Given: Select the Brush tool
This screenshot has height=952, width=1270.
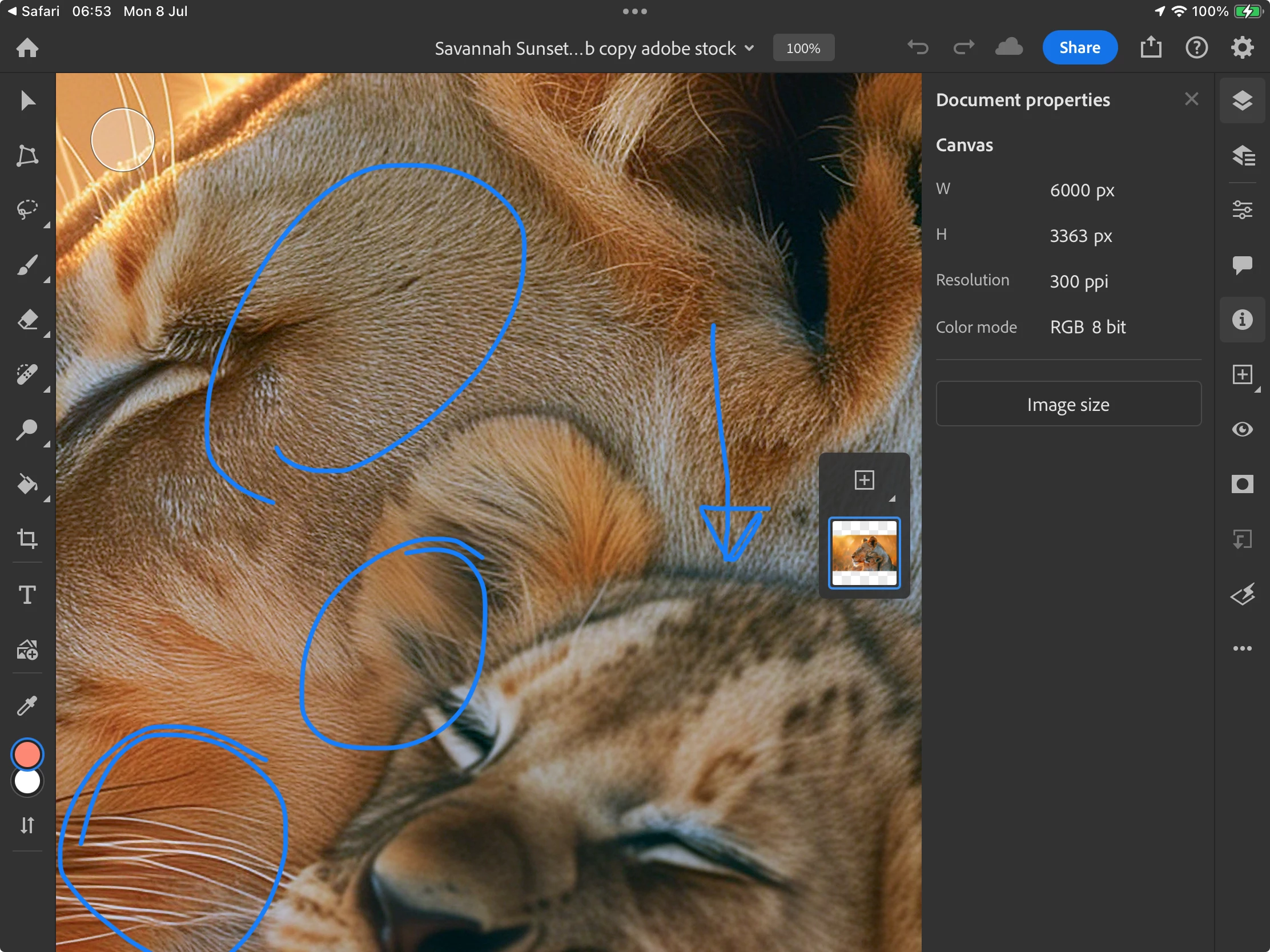Looking at the screenshot, I should coord(27,265).
